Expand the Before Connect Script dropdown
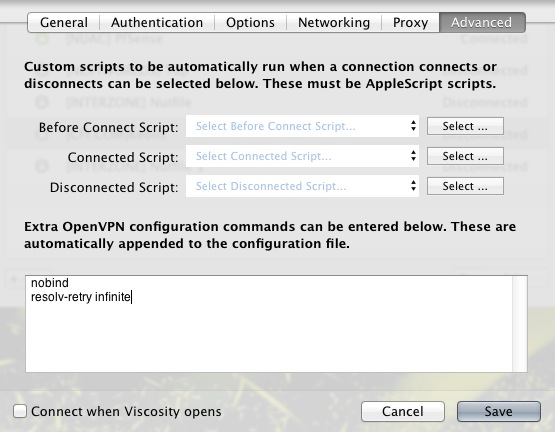The image size is (555, 432). pos(302,126)
